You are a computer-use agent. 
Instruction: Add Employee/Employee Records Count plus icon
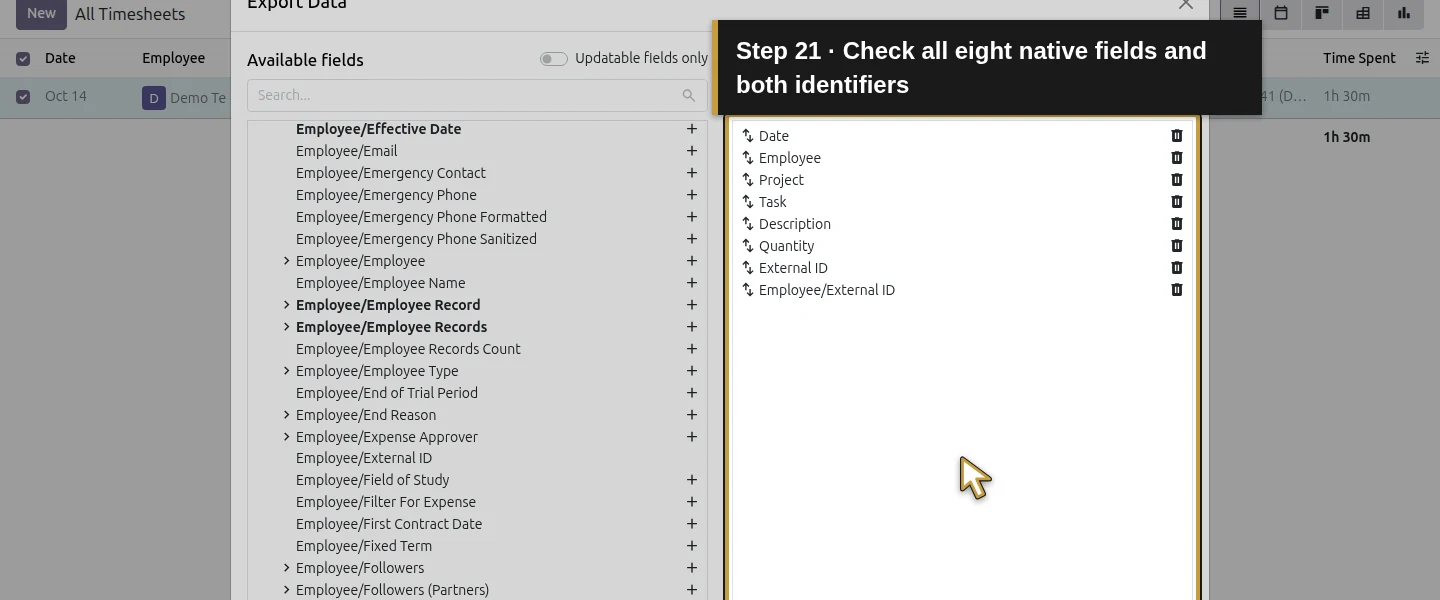691,349
